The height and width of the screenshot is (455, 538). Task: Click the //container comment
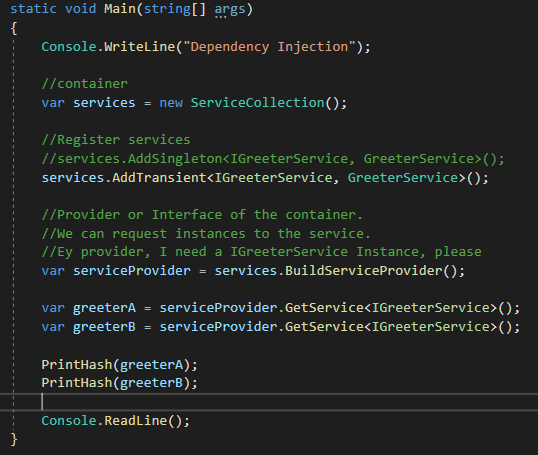coord(84,84)
